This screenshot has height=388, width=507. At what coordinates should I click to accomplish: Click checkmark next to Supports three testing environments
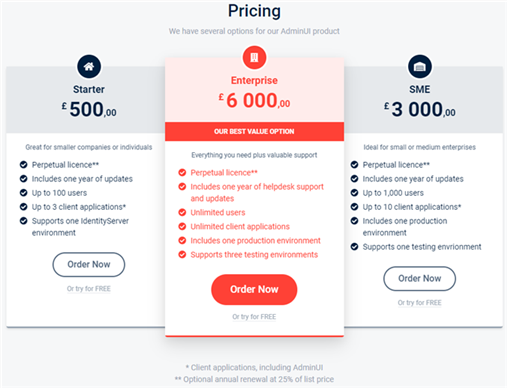pyautogui.click(x=182, y=254)
